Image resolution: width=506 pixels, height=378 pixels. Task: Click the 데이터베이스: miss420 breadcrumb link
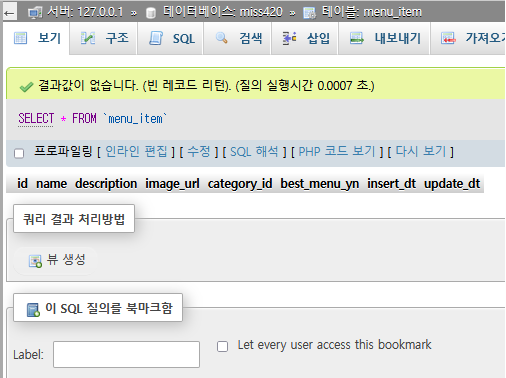(x=223, y=12)
